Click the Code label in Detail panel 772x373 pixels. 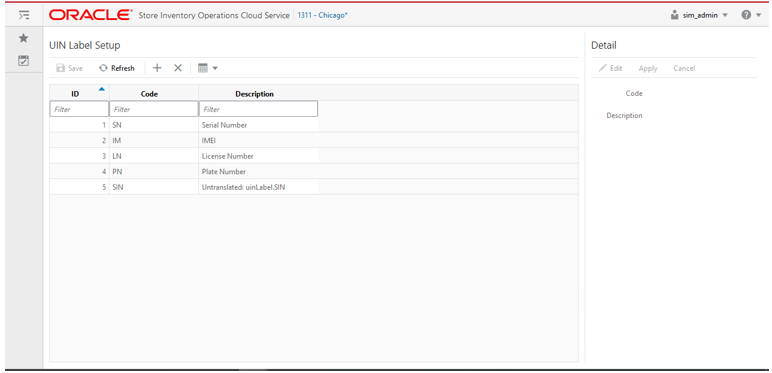(634, 93)
